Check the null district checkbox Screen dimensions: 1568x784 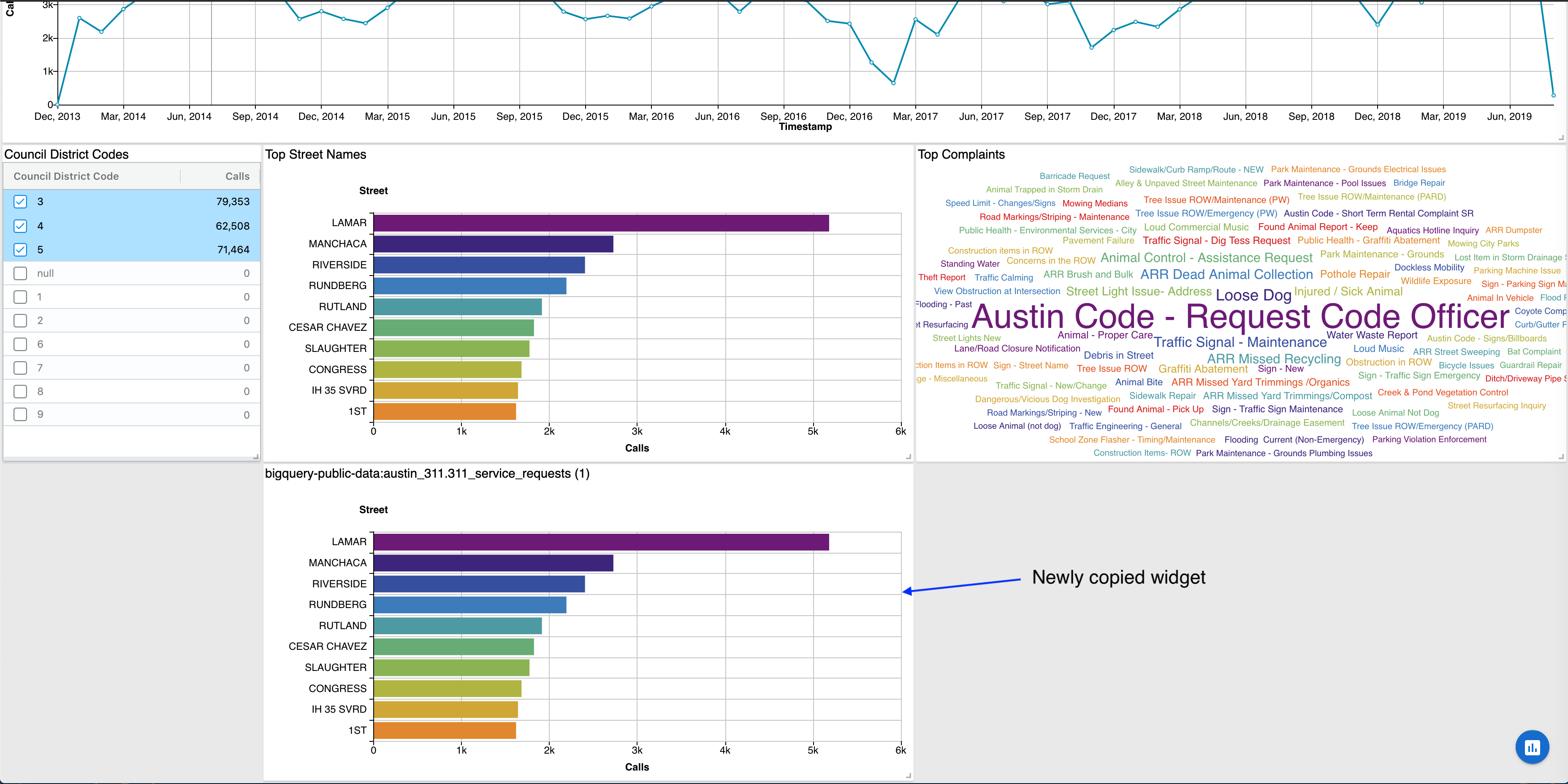tap(20, 273)
